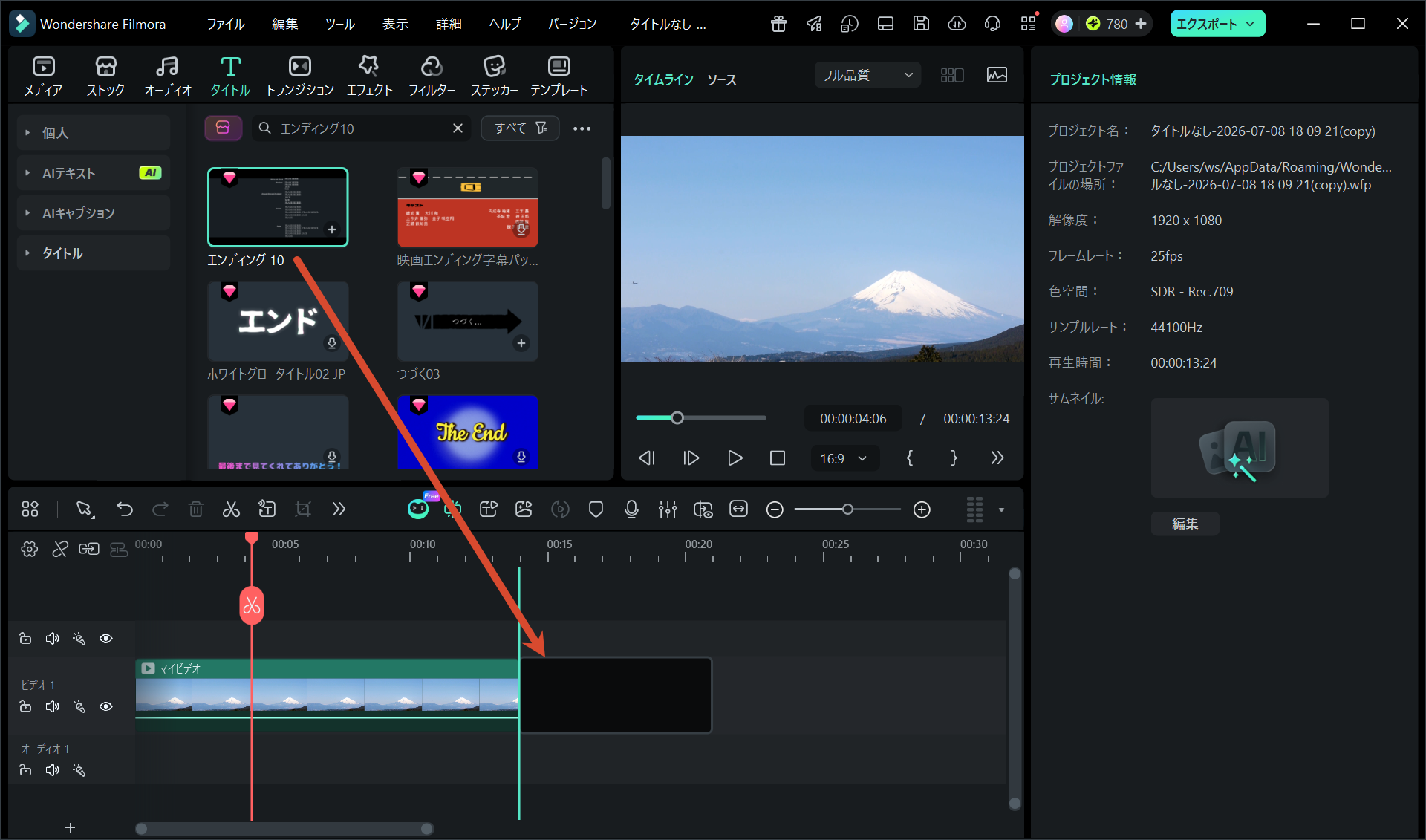The image size is (1426, 840).
Task: Hide the upper empty video track
Action: 106,639
